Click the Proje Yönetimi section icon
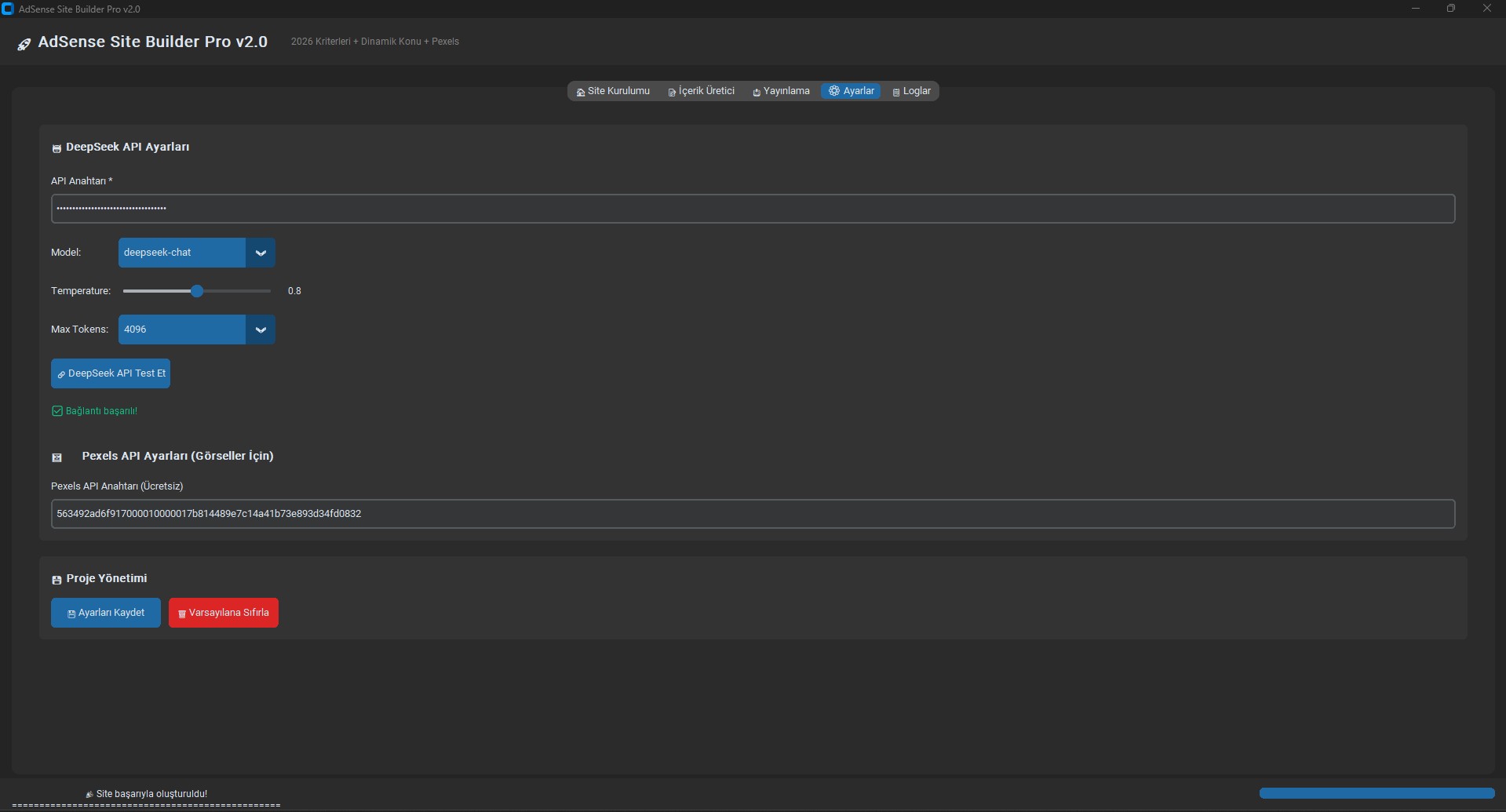Image resolution: width=1506 pixels, height=812 pixels. (x=57, y=580)
